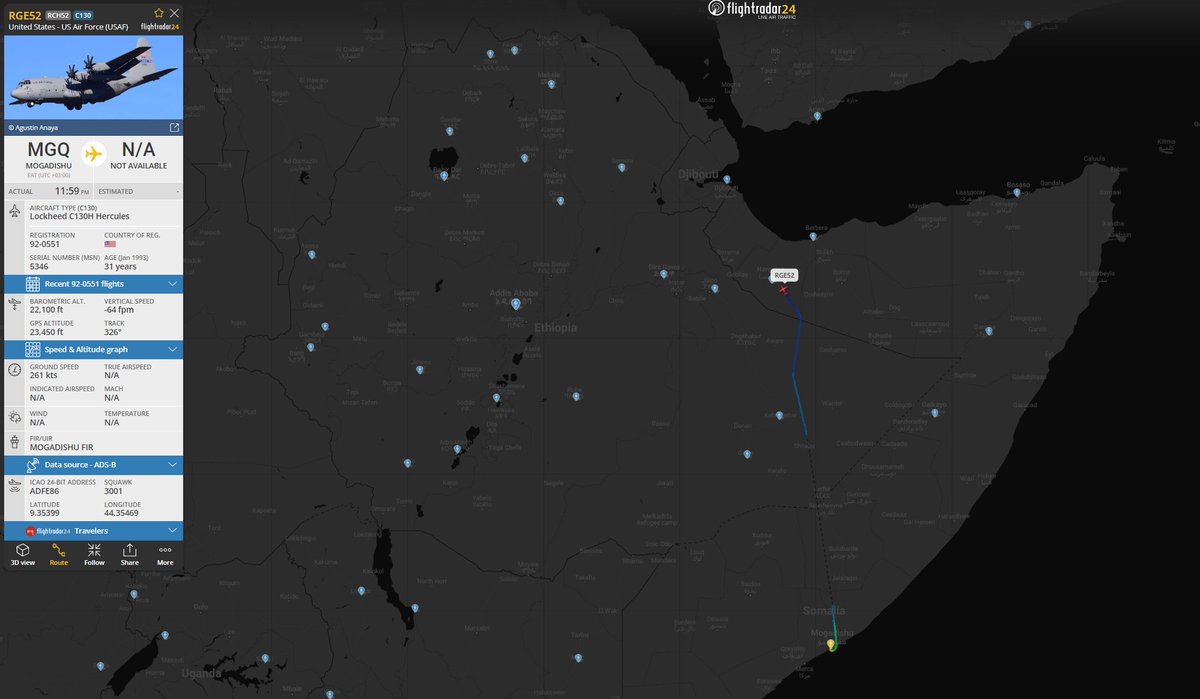Click the Addis Ababa airport pin
The height and width of the screenshot is (699, 1200).
(516, 303)
